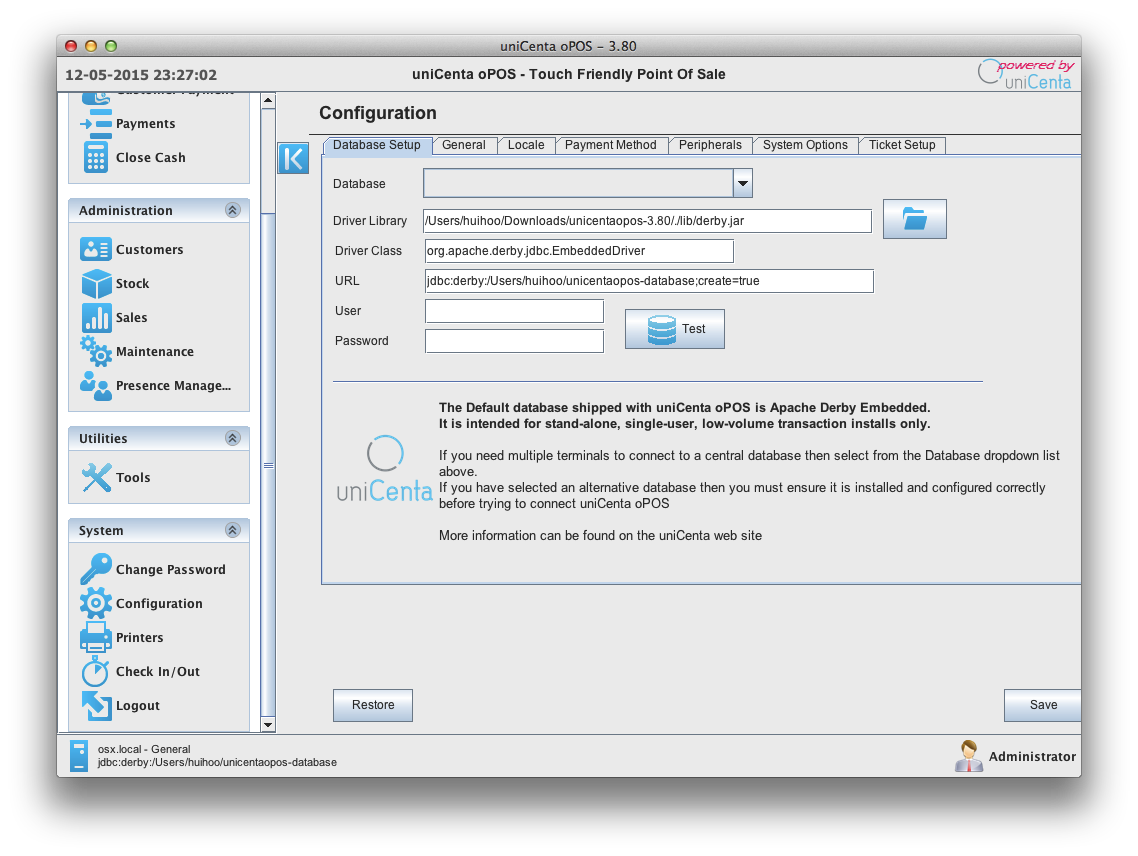Switch to the Payment Method tab
Viewport: 1138px width, 856px height.
(610, 145)
